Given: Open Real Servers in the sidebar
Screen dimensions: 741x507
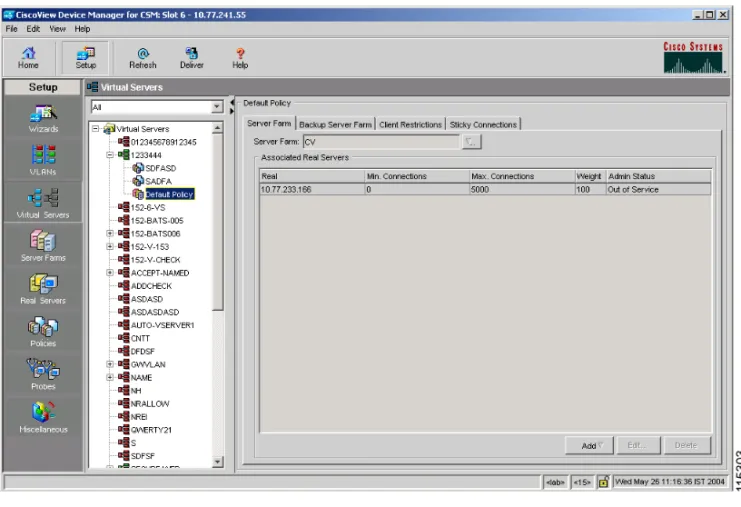Looking at the screenshot, I should (43, 288).
